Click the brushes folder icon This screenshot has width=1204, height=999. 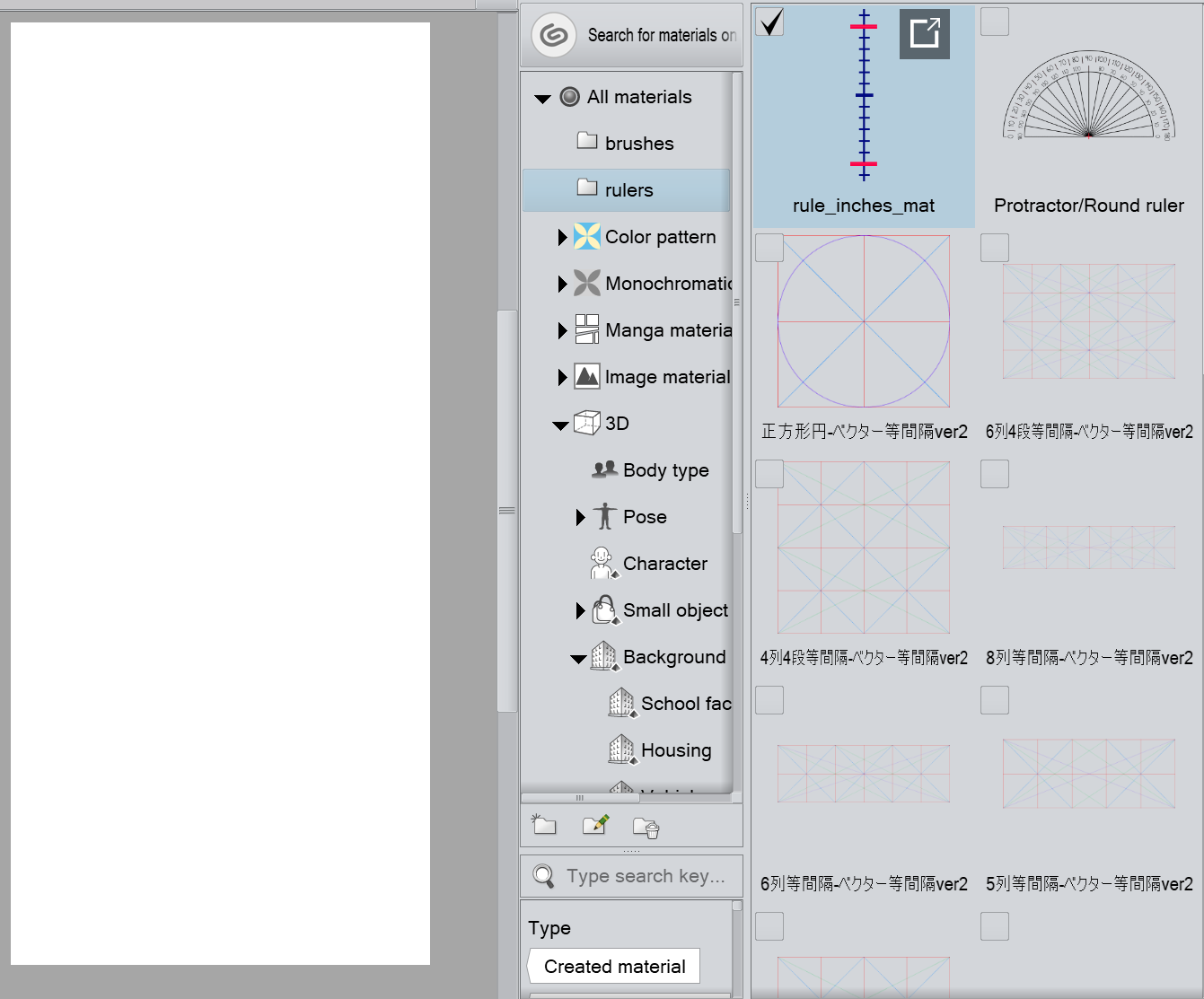(x=587, y=141)
